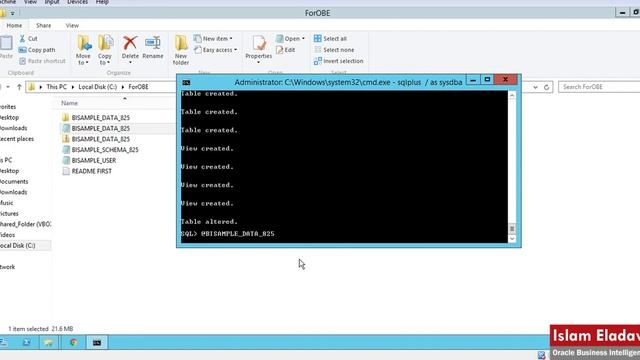Switch to the Home ribbon tab
Screen dimensions: 640x360
14,25
